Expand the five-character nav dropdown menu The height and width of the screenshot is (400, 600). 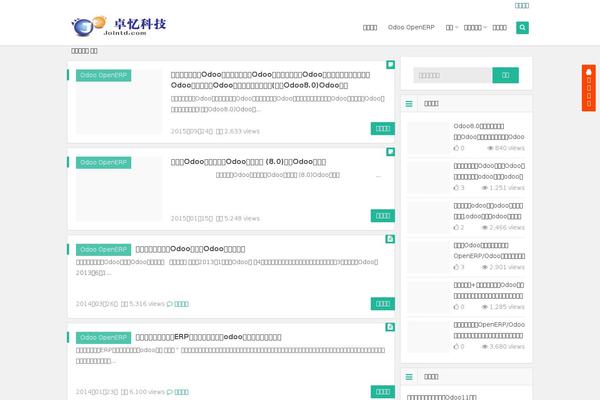pyautogui.click(x=475, y=28)
